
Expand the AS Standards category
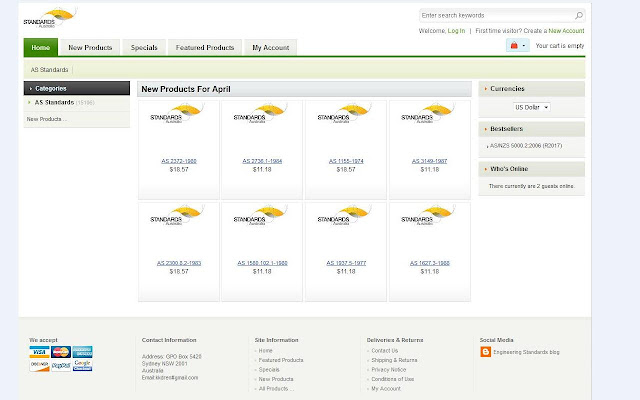(x=50, y=102)
